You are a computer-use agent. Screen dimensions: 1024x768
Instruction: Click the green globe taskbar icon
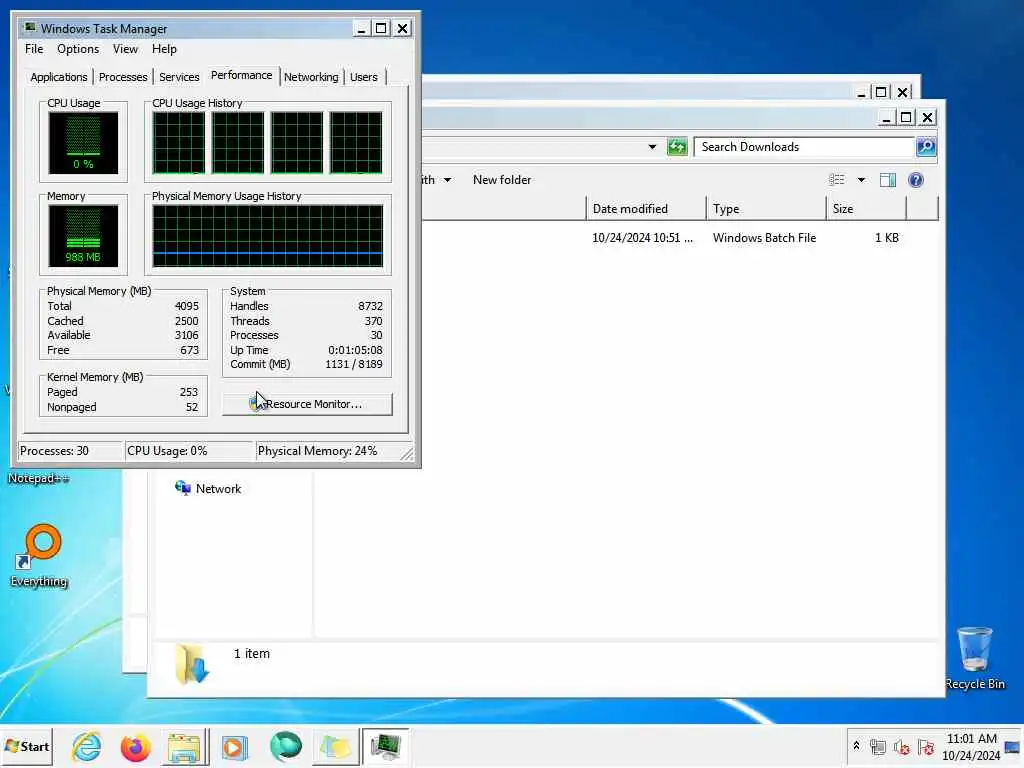click(285, 746)
